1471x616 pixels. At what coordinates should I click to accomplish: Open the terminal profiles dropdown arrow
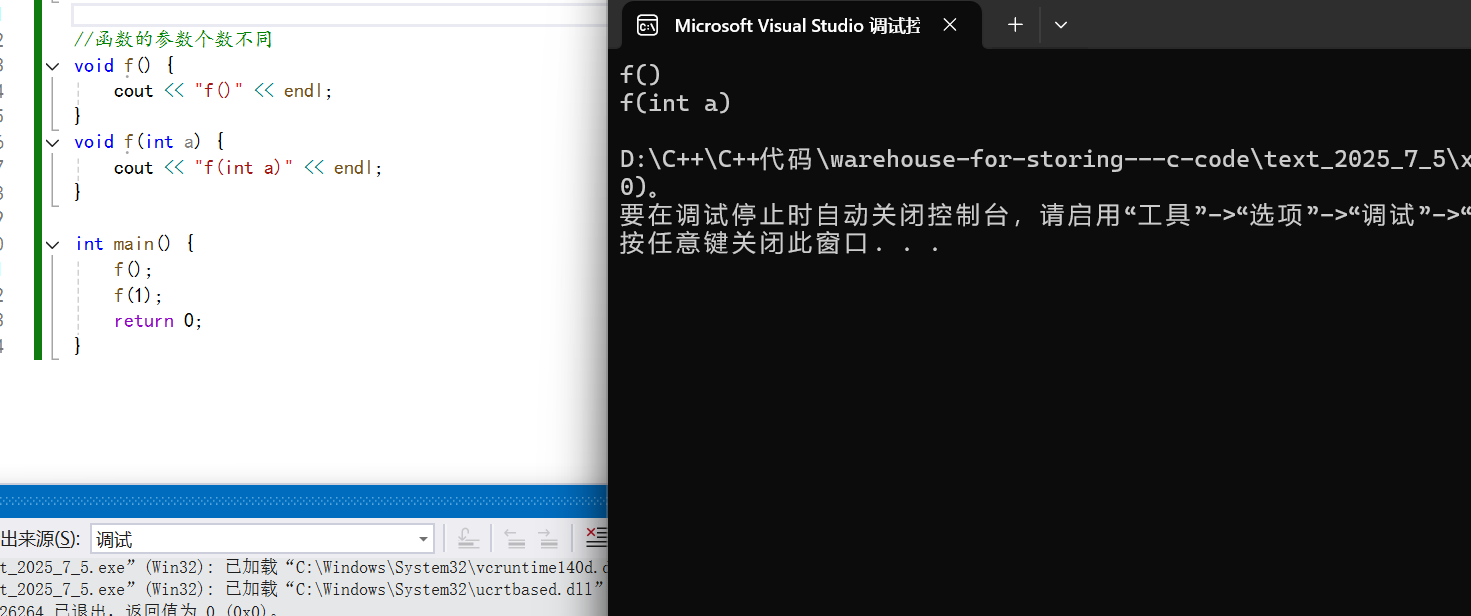coord(1061,25)
